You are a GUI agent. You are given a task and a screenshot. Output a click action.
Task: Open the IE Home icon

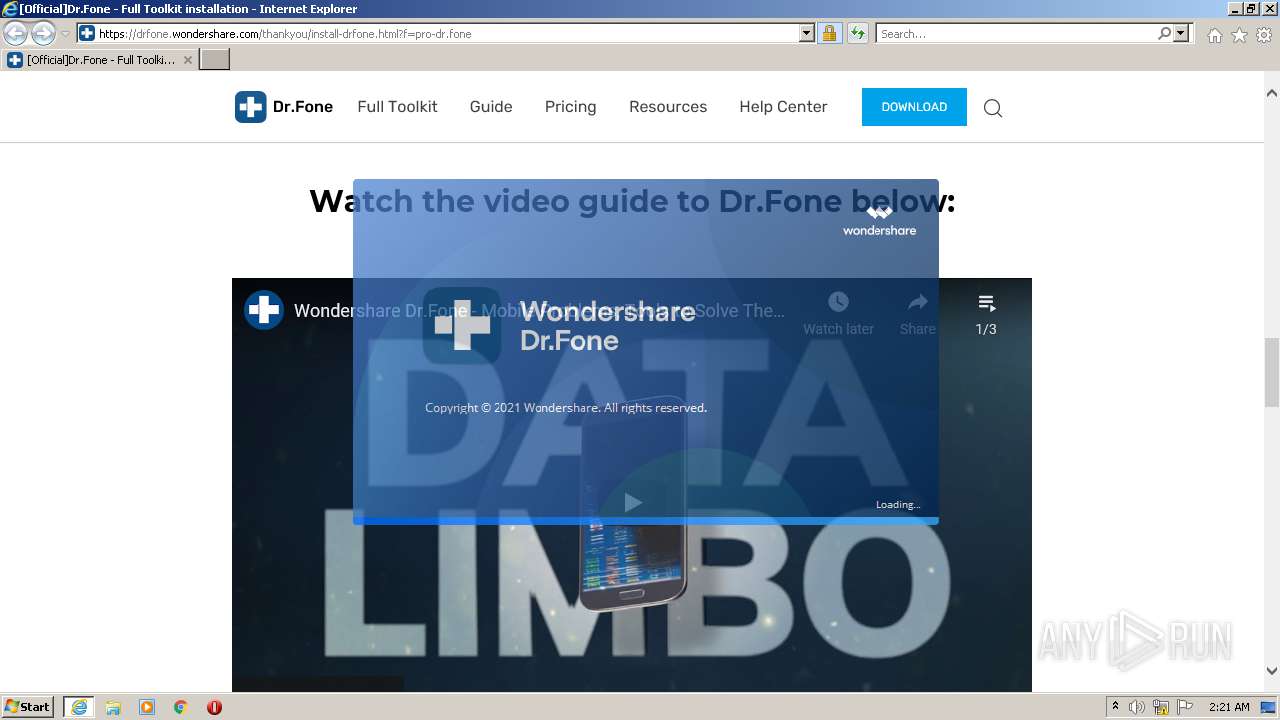pos(1214,35)
